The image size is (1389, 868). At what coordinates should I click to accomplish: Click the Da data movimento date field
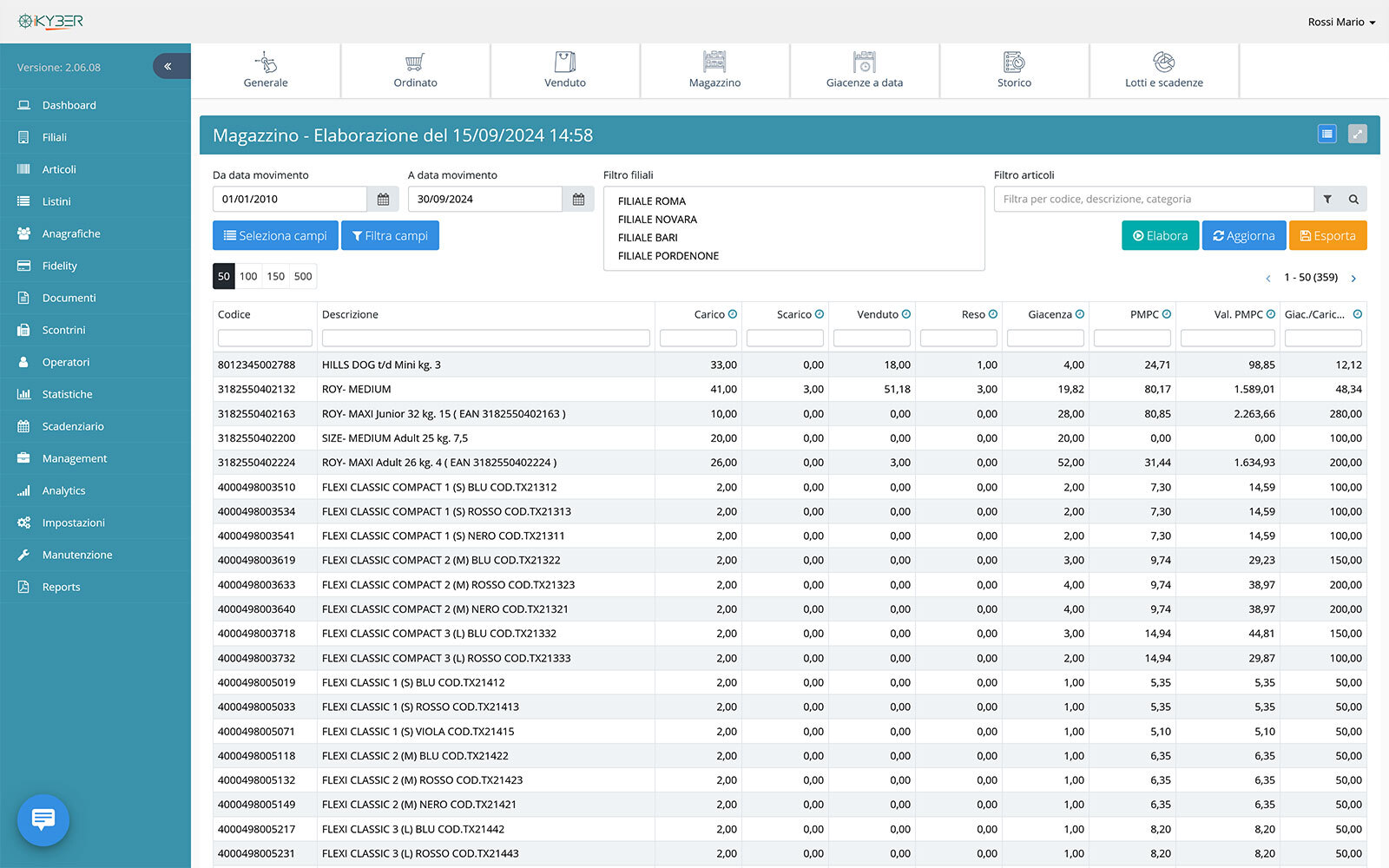click(290, 200)
